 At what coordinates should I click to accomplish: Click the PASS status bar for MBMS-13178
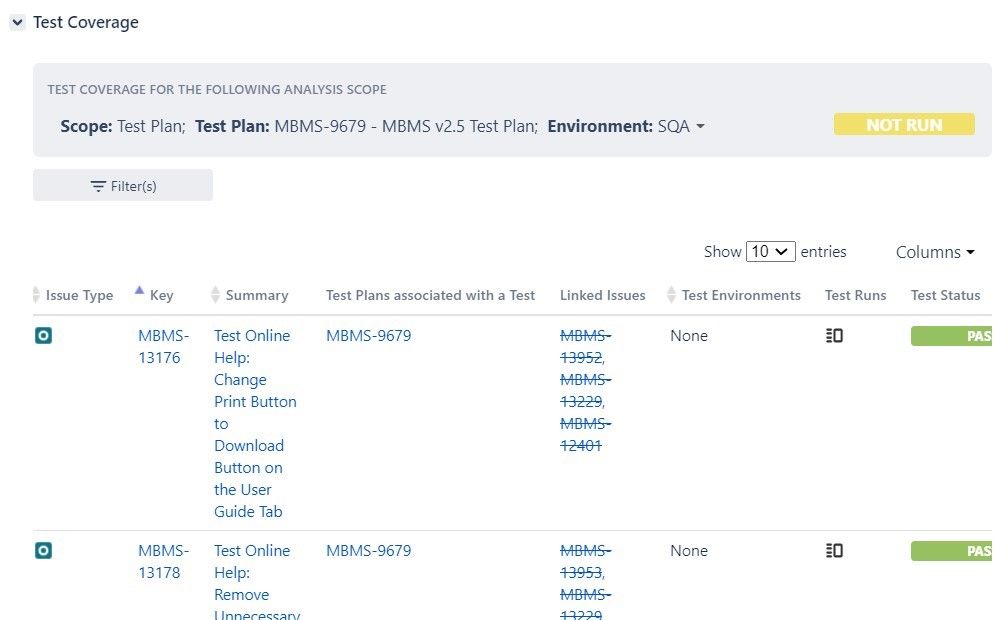click(x=952, y=551)
